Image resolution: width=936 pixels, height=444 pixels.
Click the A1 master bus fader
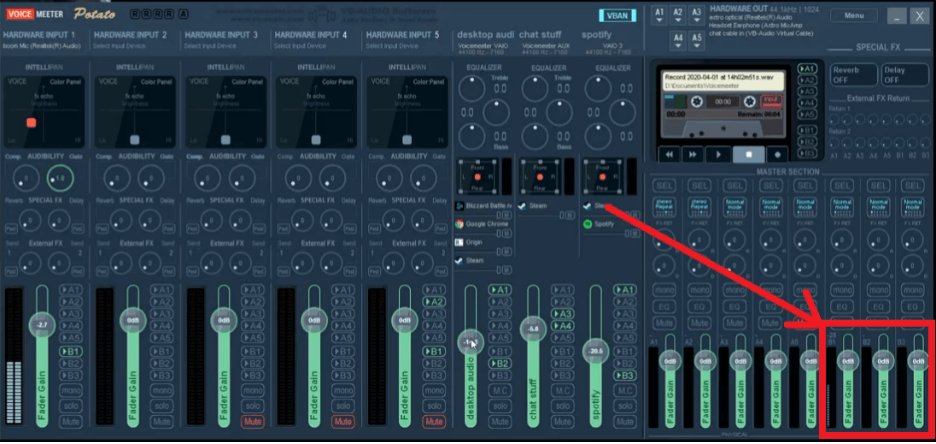click(670, 361)
